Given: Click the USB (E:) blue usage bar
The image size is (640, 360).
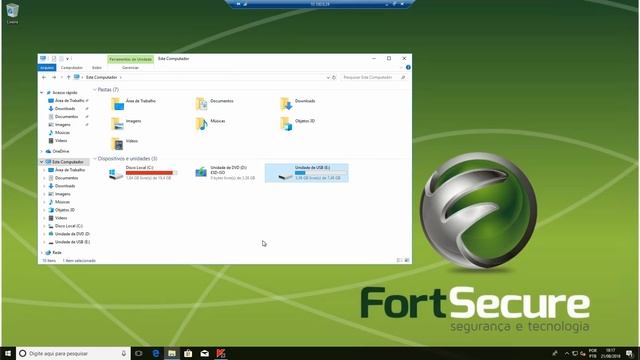Looking at the screenshot, I should coord(320,173).
